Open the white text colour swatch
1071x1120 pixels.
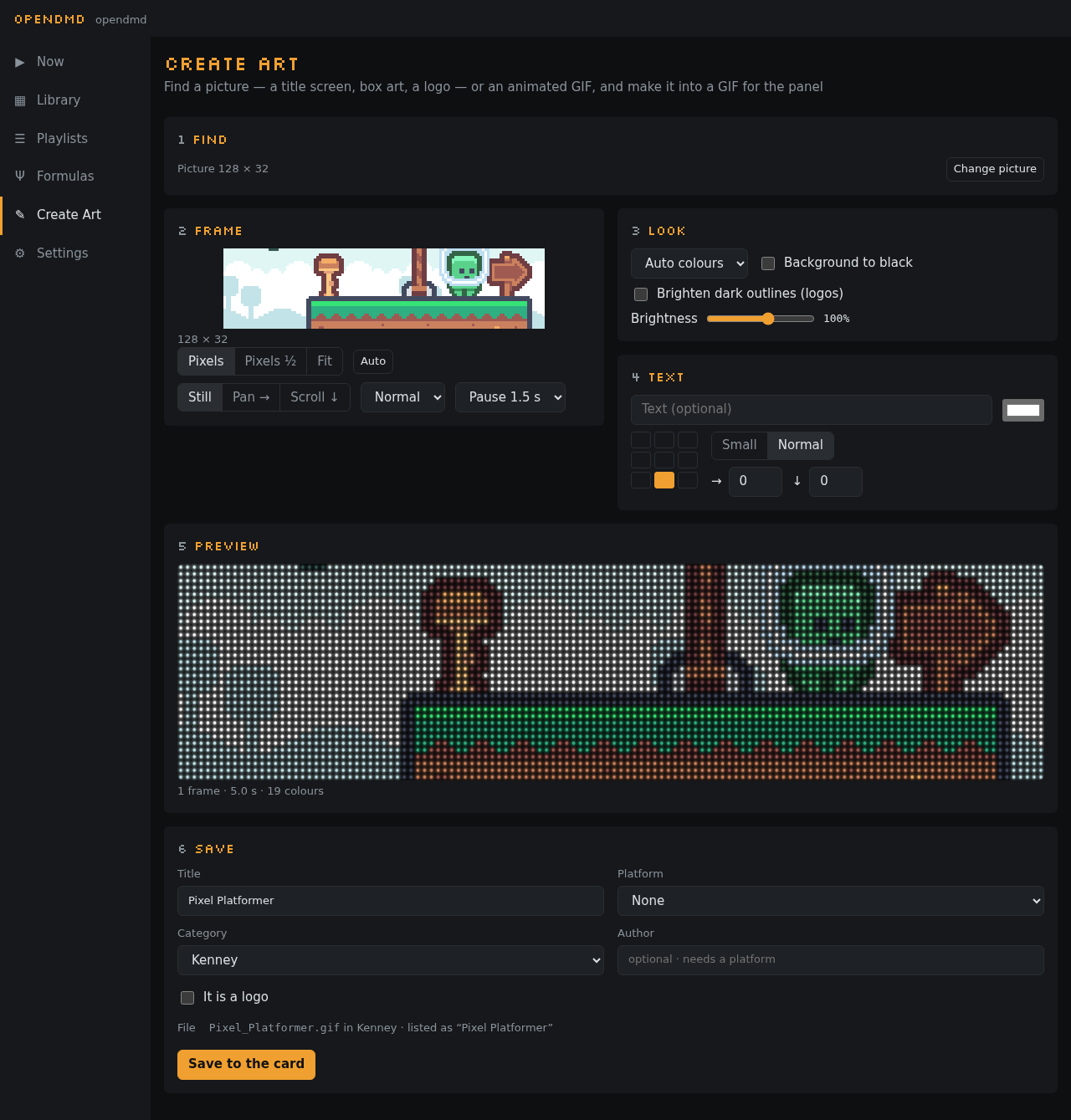(x=1023, y=411)
